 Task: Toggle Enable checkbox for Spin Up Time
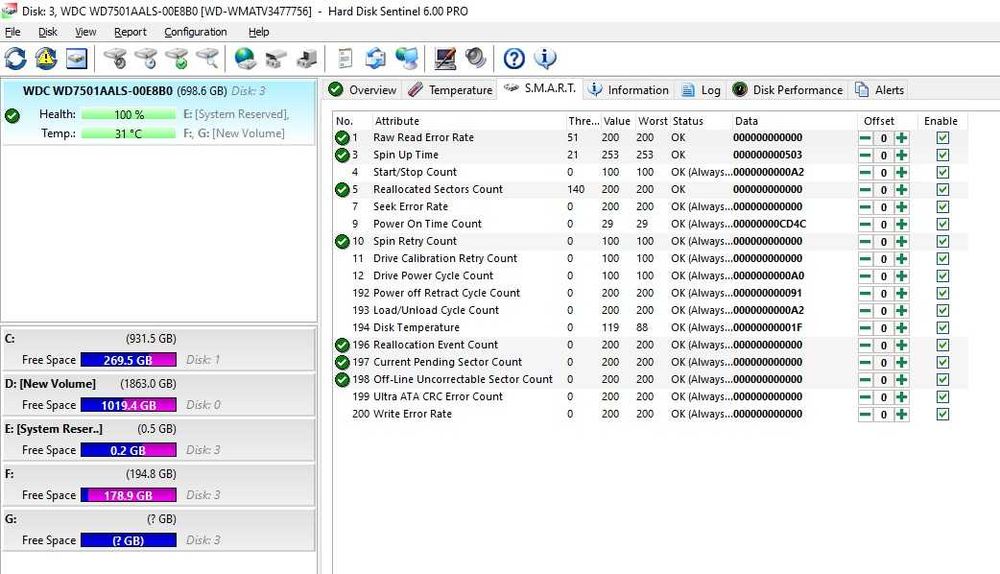tap(943, 155)
